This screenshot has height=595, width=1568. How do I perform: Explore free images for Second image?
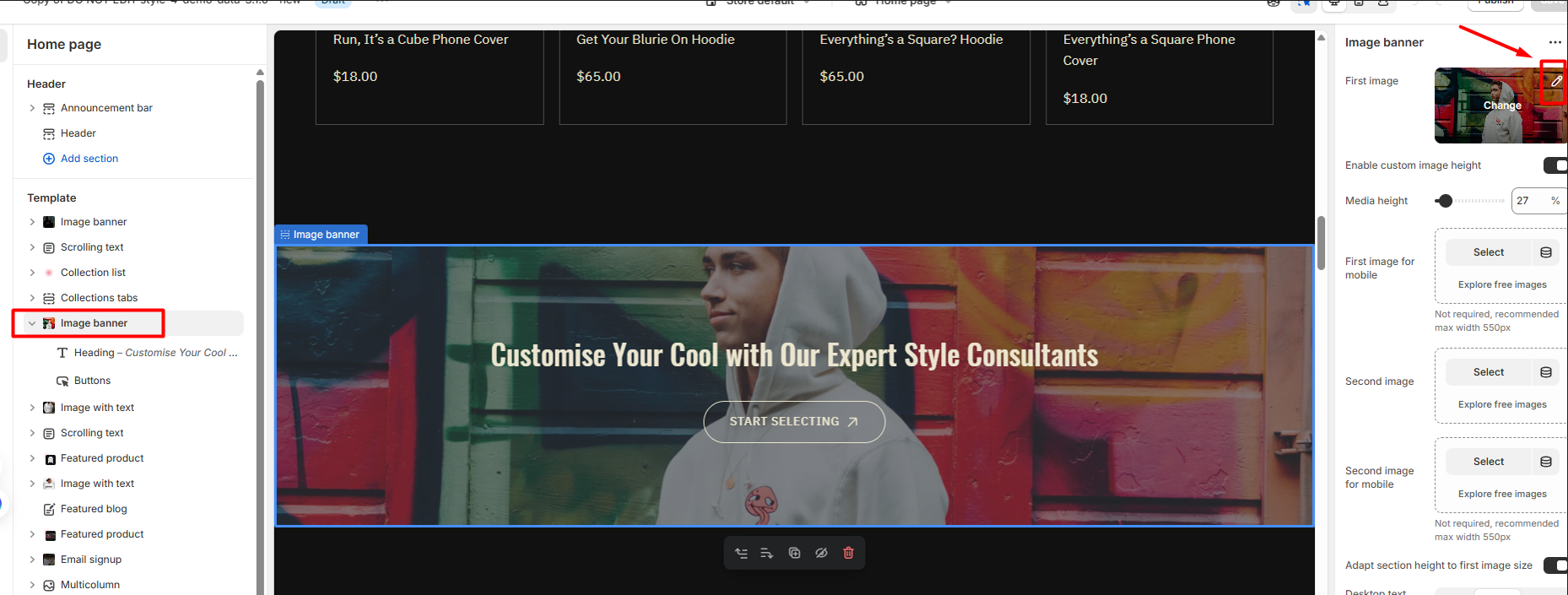[1502, 405]
